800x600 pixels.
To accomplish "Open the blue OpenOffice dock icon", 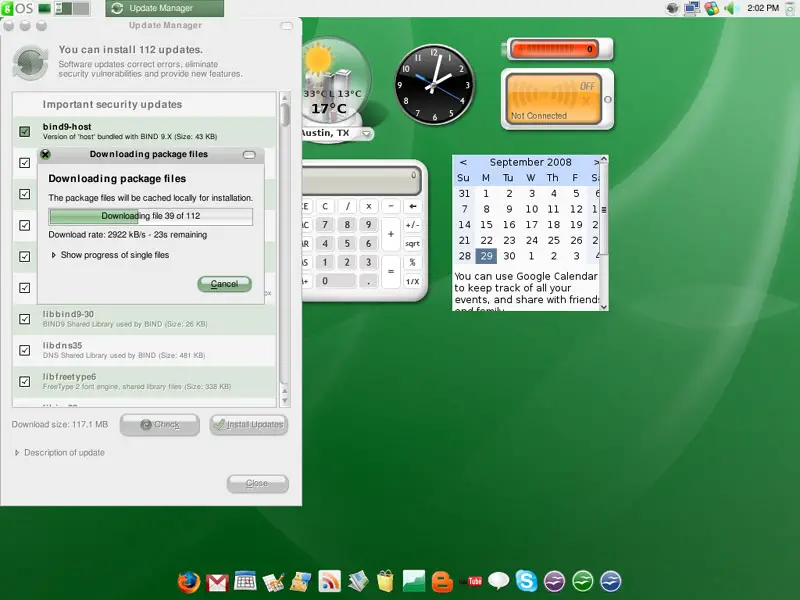I will [611, 582].
